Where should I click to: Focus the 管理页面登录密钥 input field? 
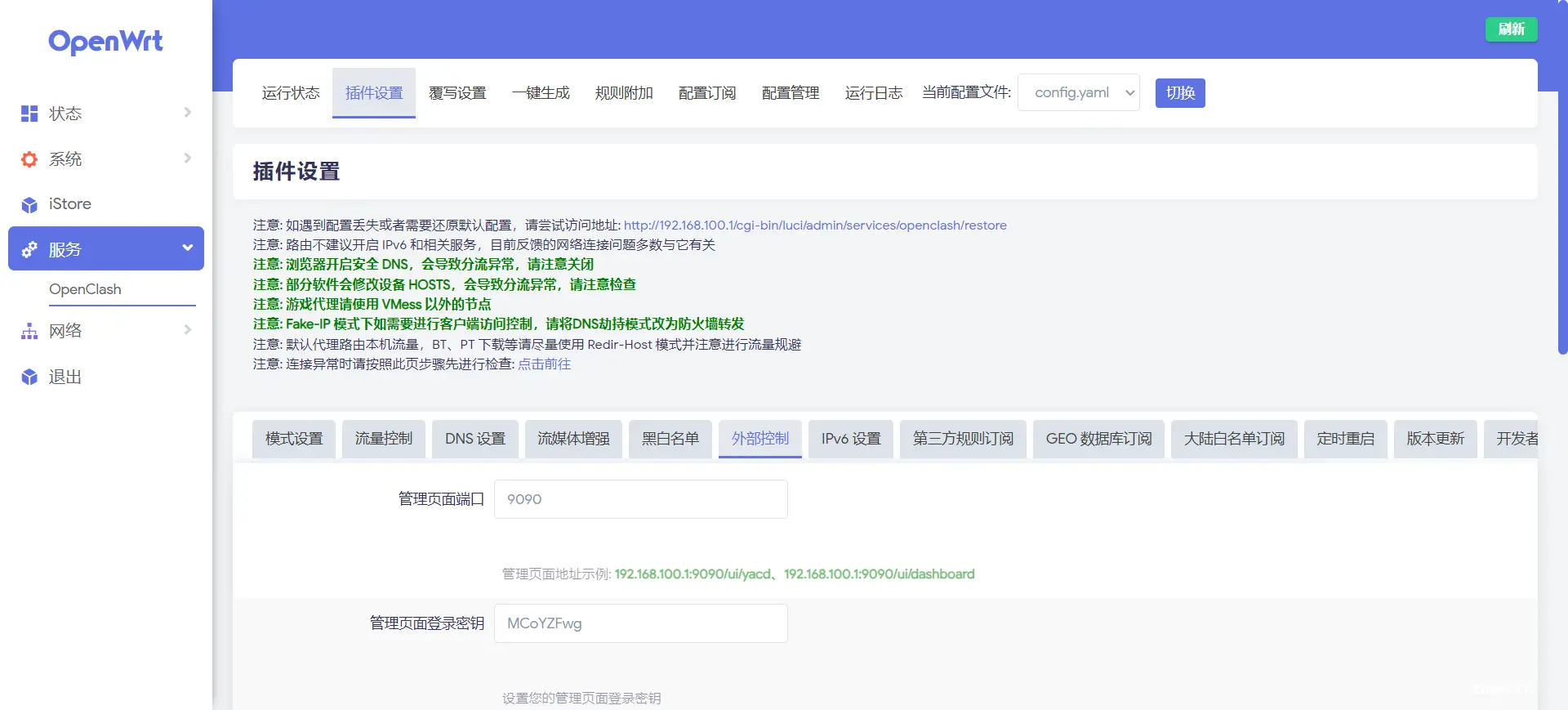641,623
